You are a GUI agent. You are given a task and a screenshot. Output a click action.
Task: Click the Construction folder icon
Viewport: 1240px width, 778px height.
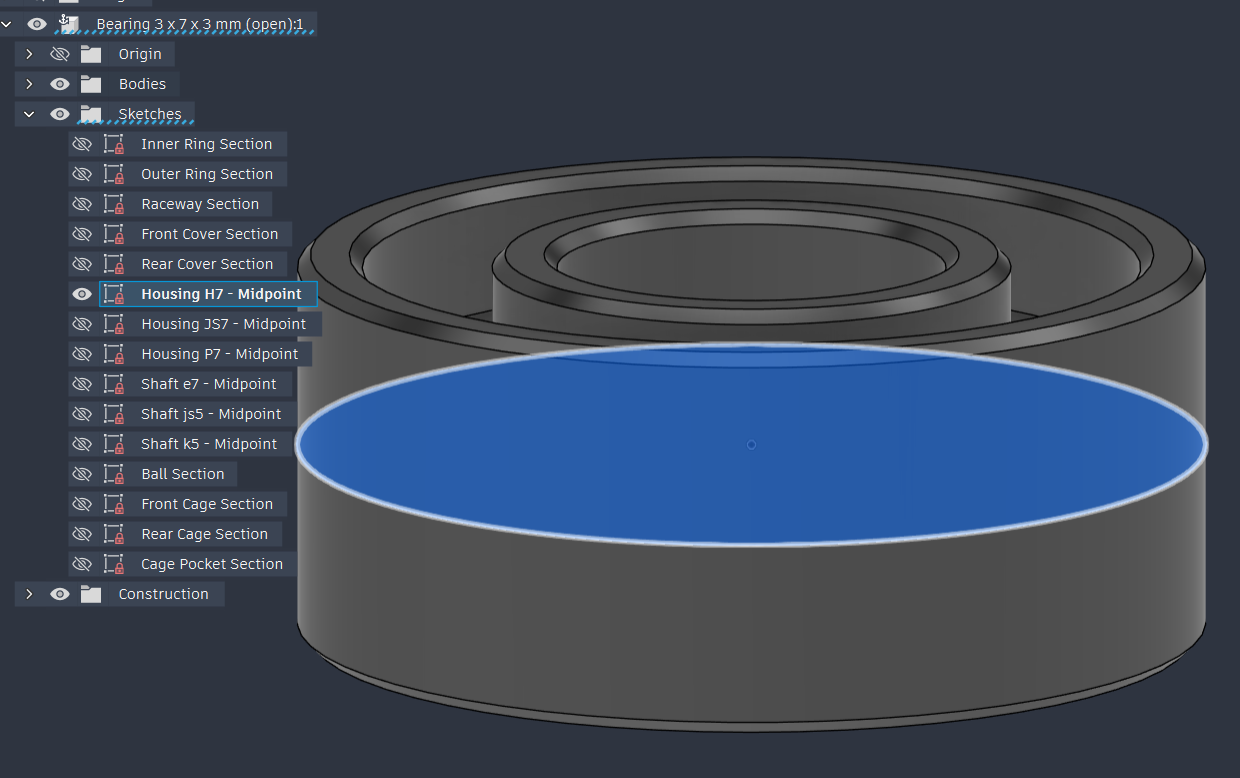click(91, 594)
